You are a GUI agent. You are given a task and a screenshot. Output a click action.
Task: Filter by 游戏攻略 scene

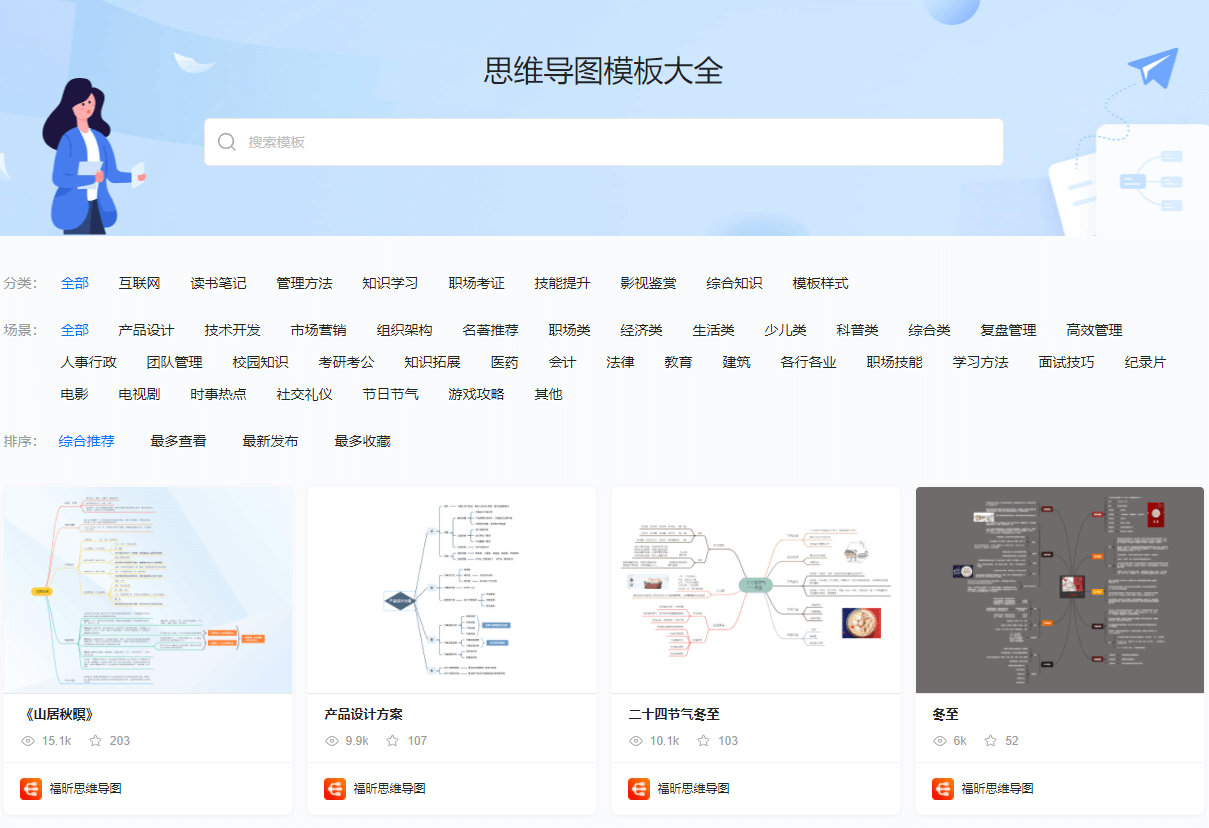476,394
